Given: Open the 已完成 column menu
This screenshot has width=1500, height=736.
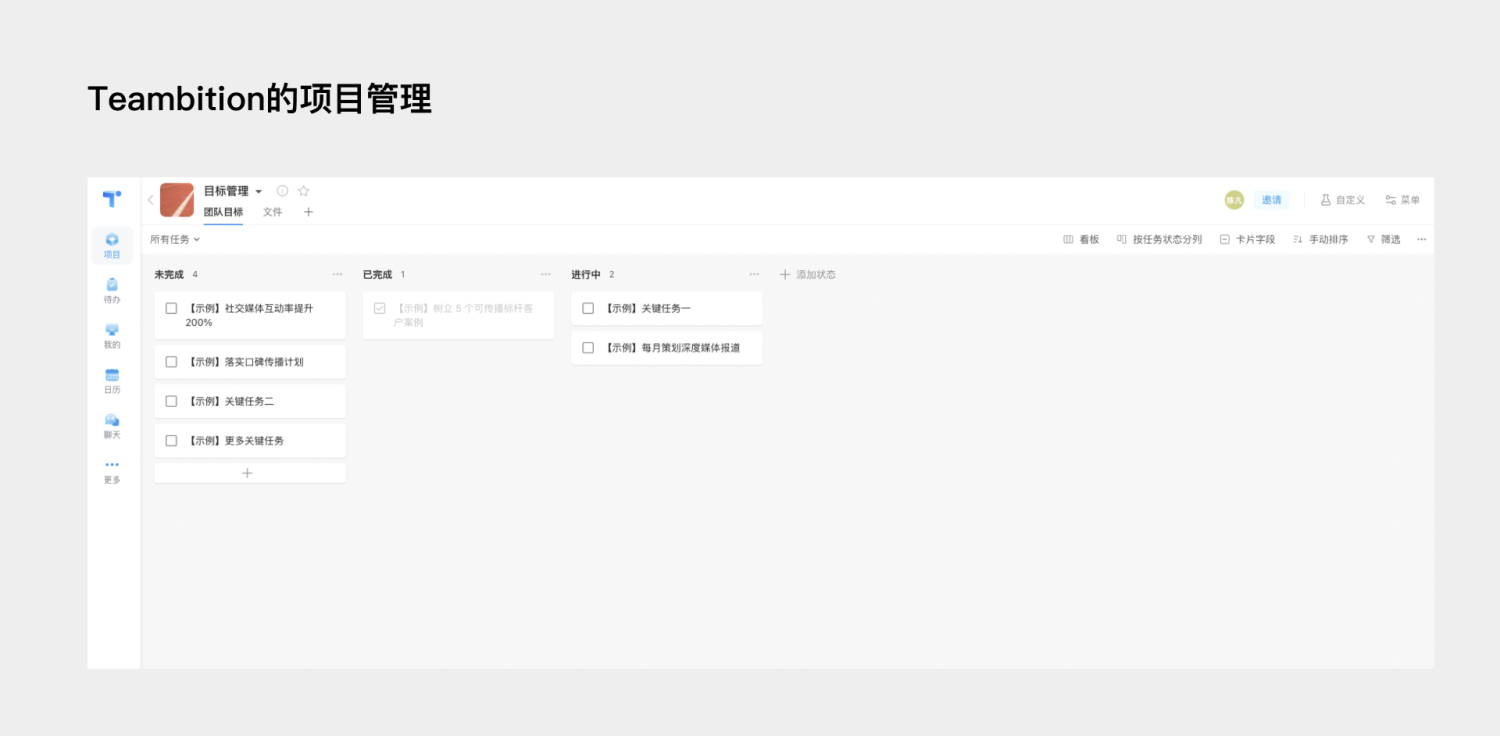Looking at the screenshot, I should 545,274.
